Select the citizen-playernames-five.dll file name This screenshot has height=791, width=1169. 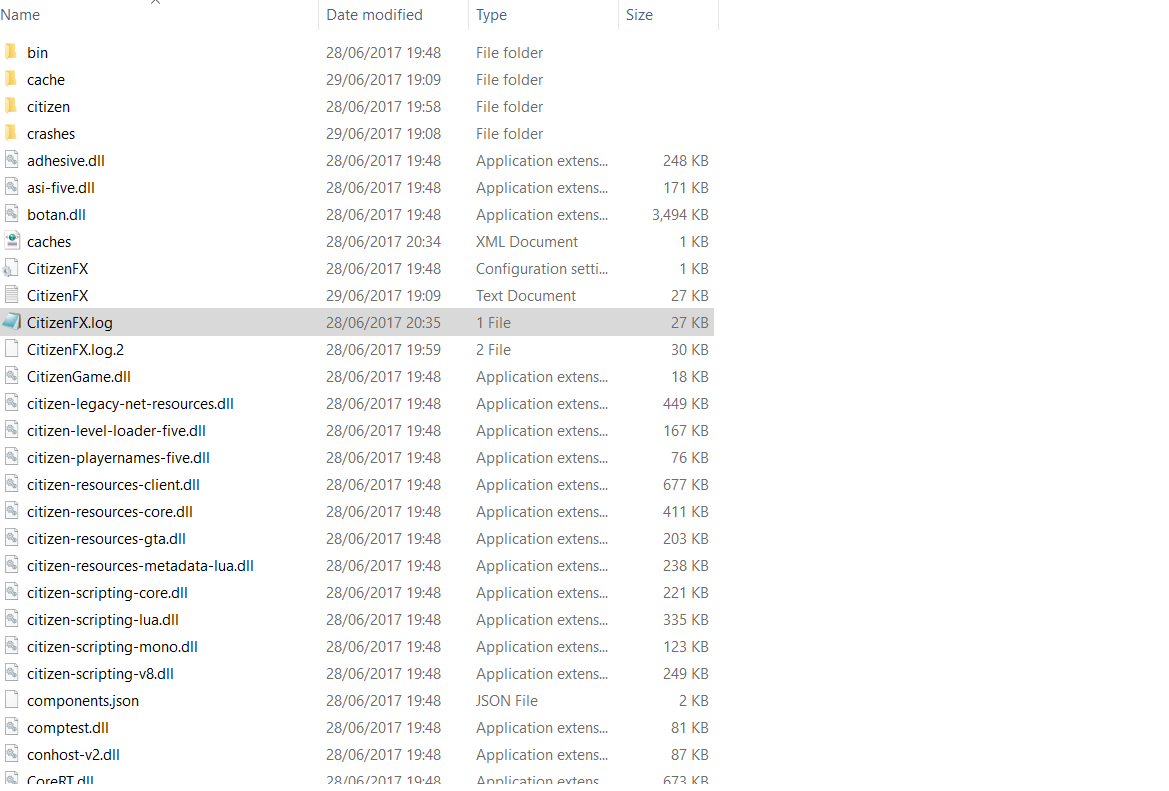point(118,457)
